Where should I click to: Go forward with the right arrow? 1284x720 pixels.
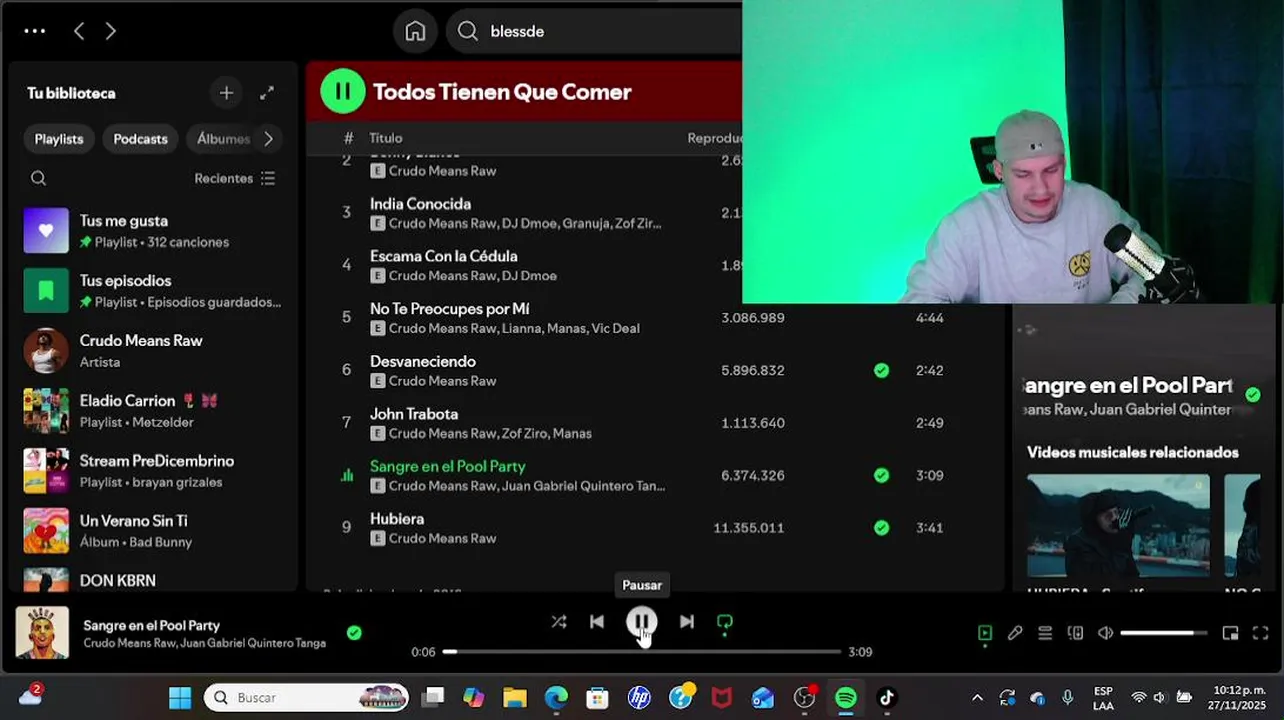pos(110,31)
